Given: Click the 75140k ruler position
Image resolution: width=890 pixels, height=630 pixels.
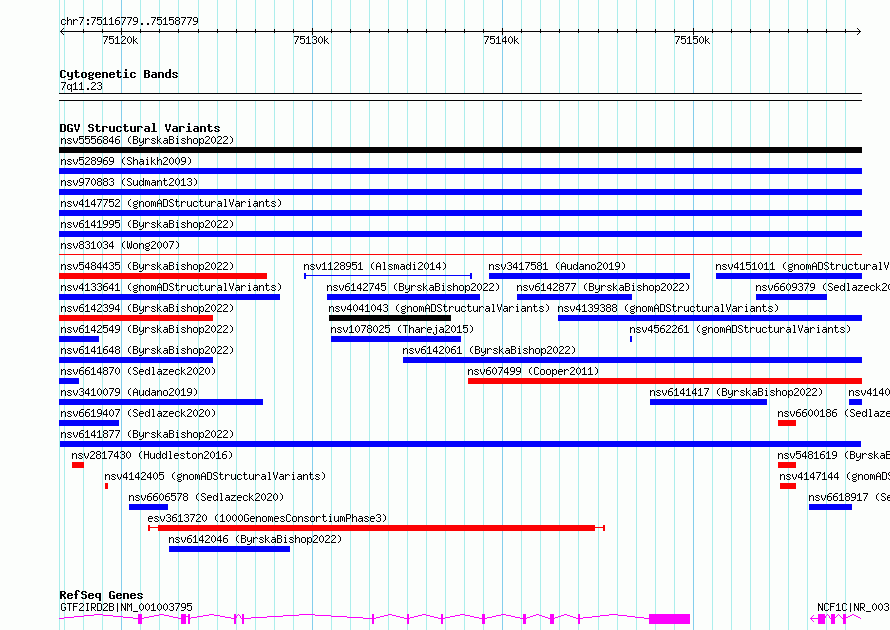Looking at the screenshot, I should [x=501, y=40].
